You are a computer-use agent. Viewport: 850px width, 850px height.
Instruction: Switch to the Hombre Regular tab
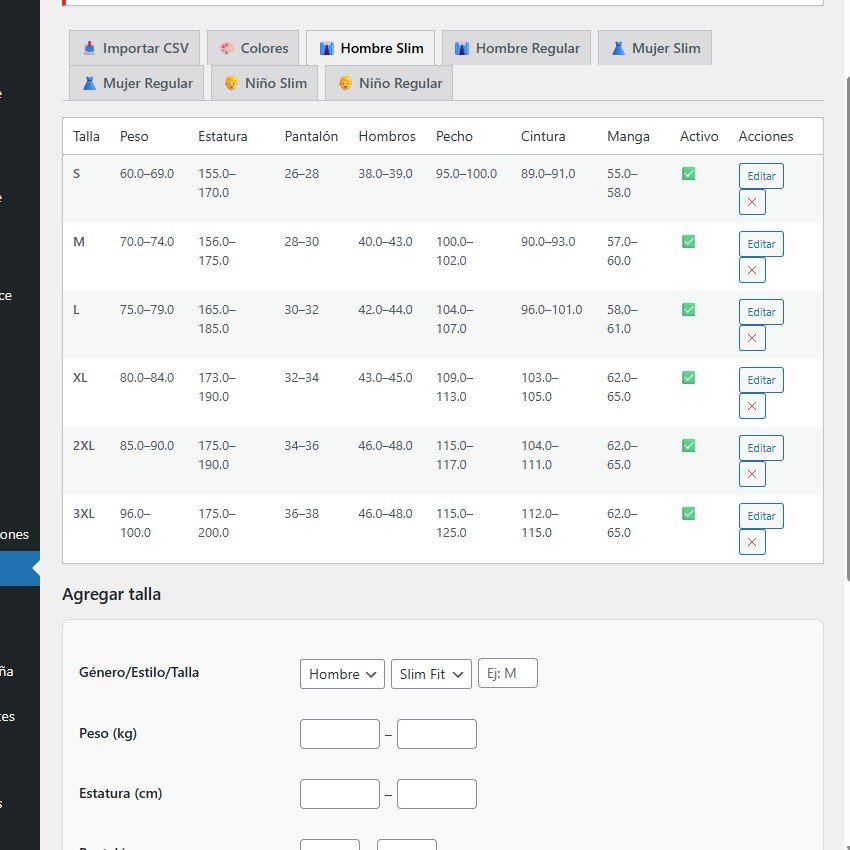(517, 48)
